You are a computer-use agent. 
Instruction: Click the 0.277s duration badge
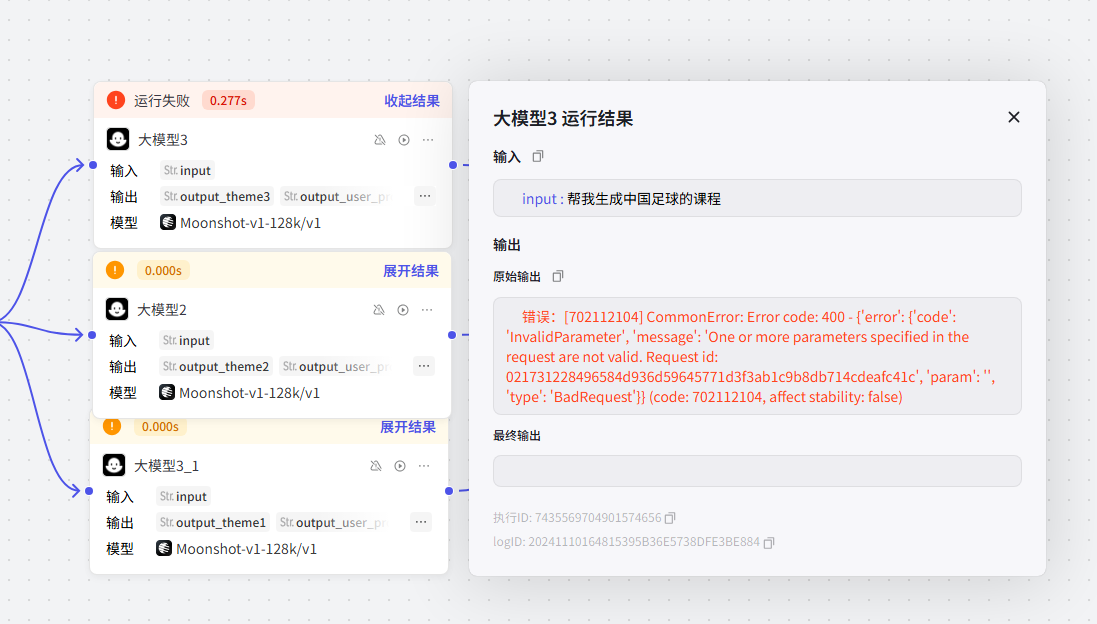[x=228, y=101]
